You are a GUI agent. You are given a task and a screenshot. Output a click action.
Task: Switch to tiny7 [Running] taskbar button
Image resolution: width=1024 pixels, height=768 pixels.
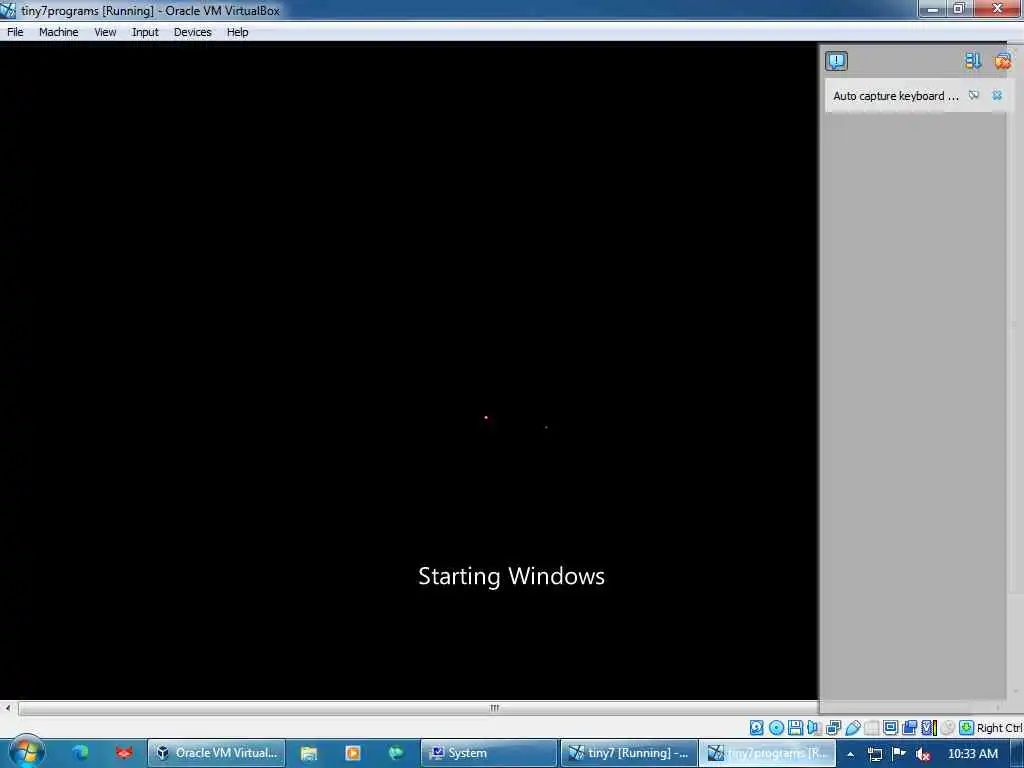tap(630, 753)
